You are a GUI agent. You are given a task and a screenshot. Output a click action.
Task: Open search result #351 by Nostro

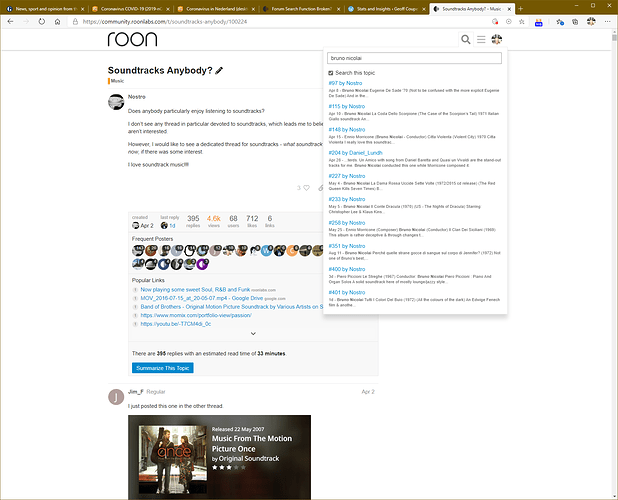(347, 246)
